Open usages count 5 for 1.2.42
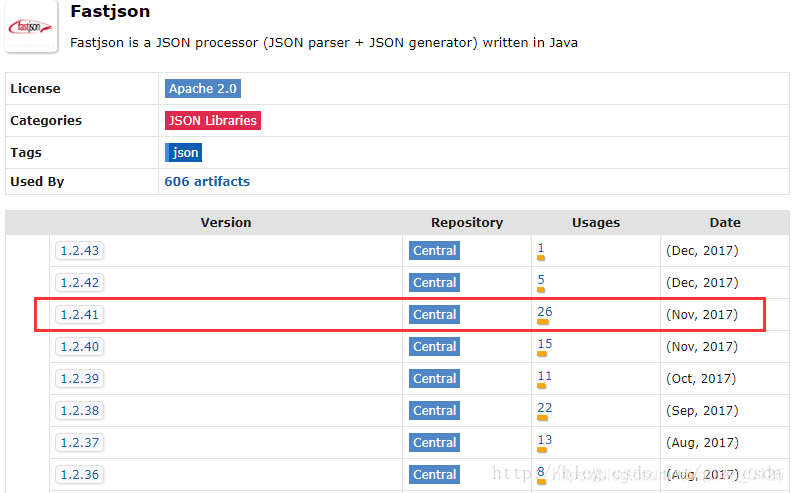Viewport: 793px width, 493px height. coord(541,280)
